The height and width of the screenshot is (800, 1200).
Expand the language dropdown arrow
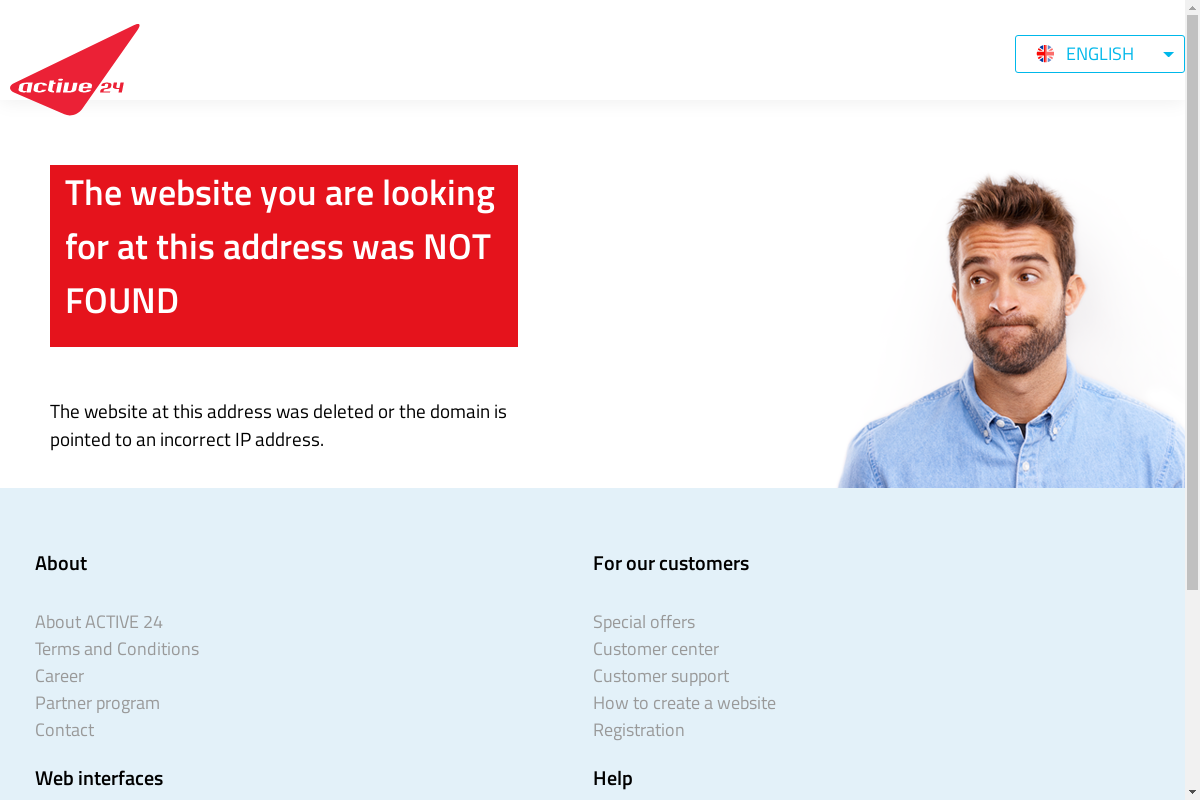[x=1168, y=54]
